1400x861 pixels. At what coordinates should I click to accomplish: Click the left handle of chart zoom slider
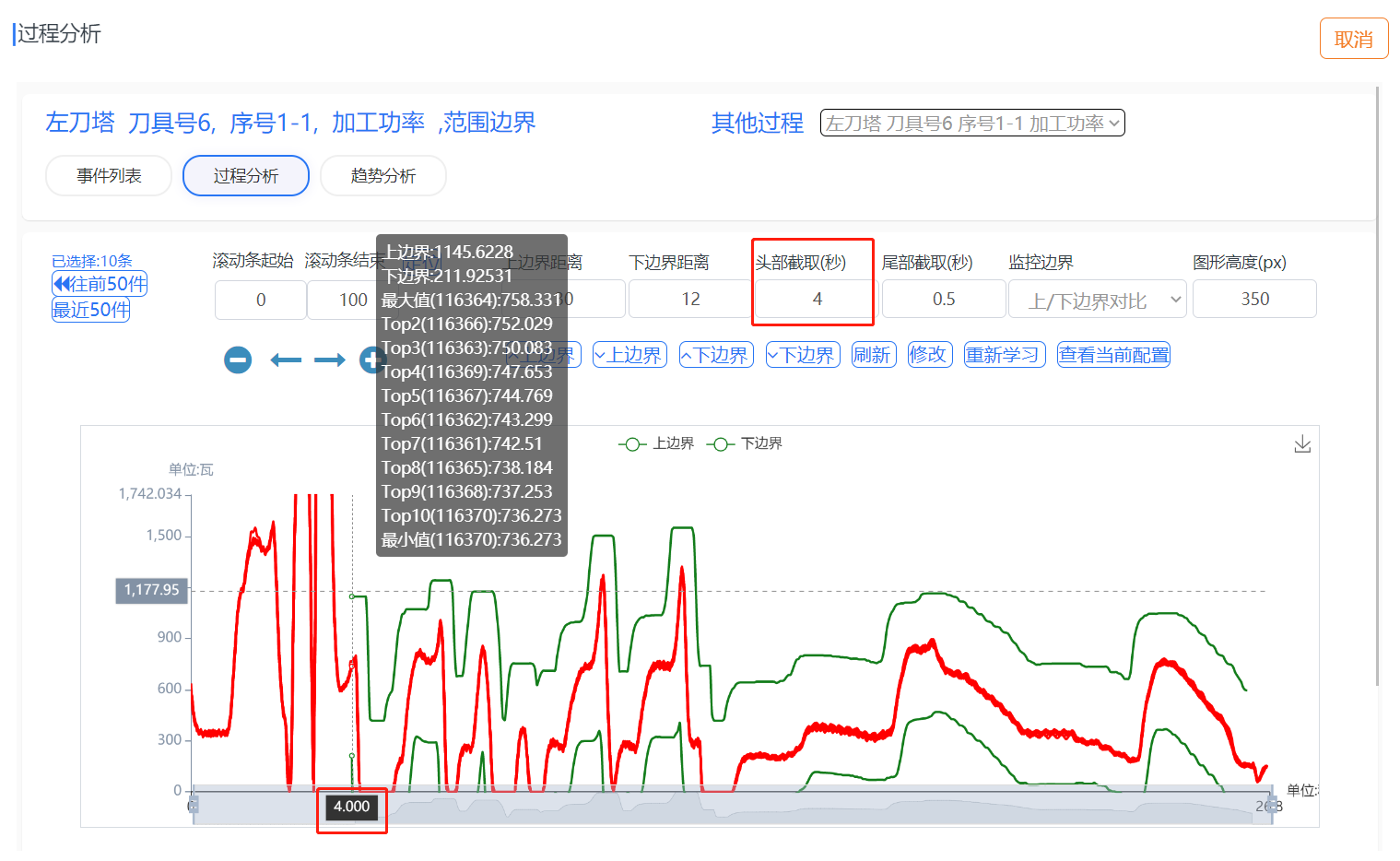pos(194,806)
